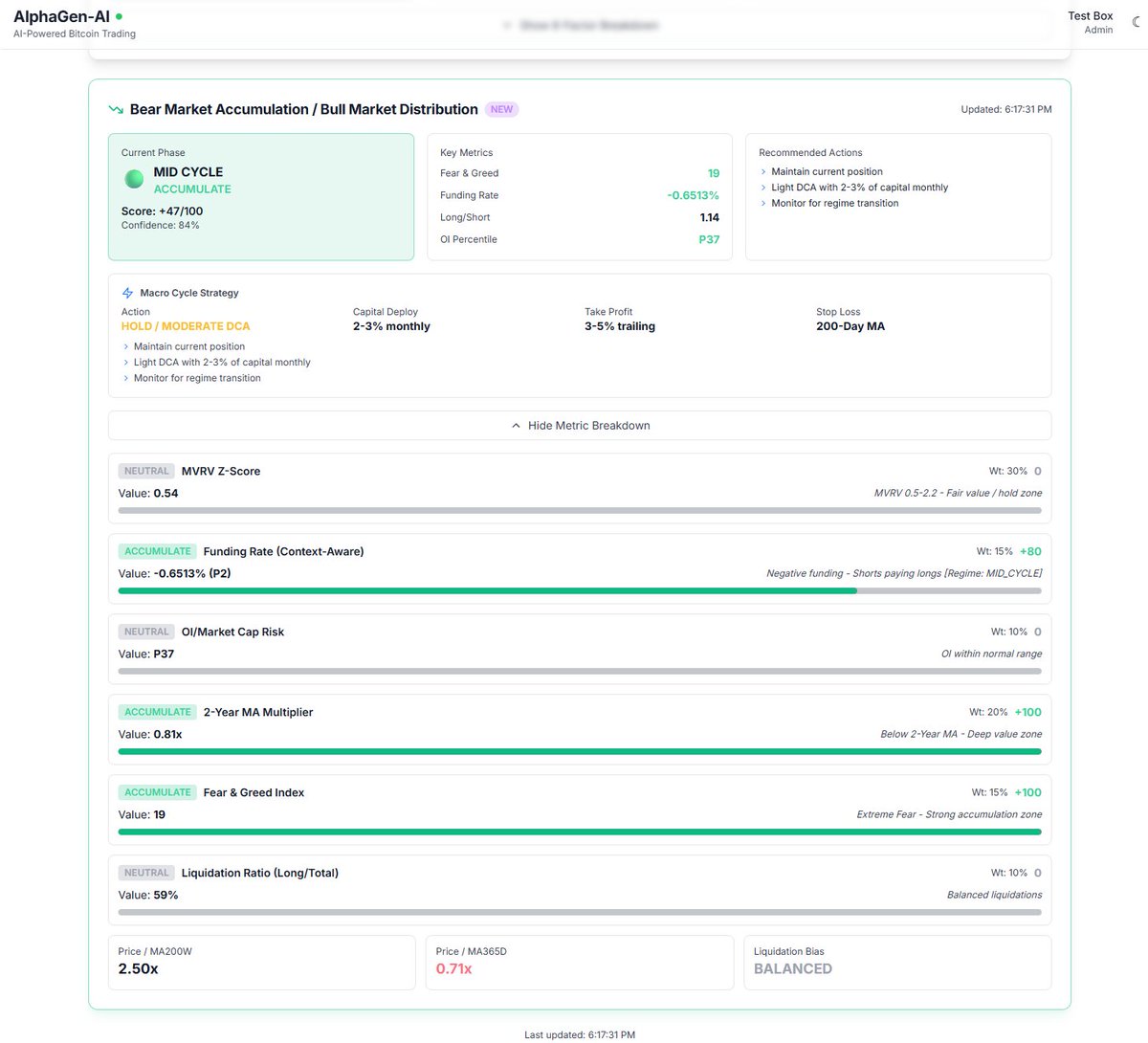This screenshot has height=1043, width=1148.
Task: Click Last updated footer timestamp
Action: point(580,1035)
